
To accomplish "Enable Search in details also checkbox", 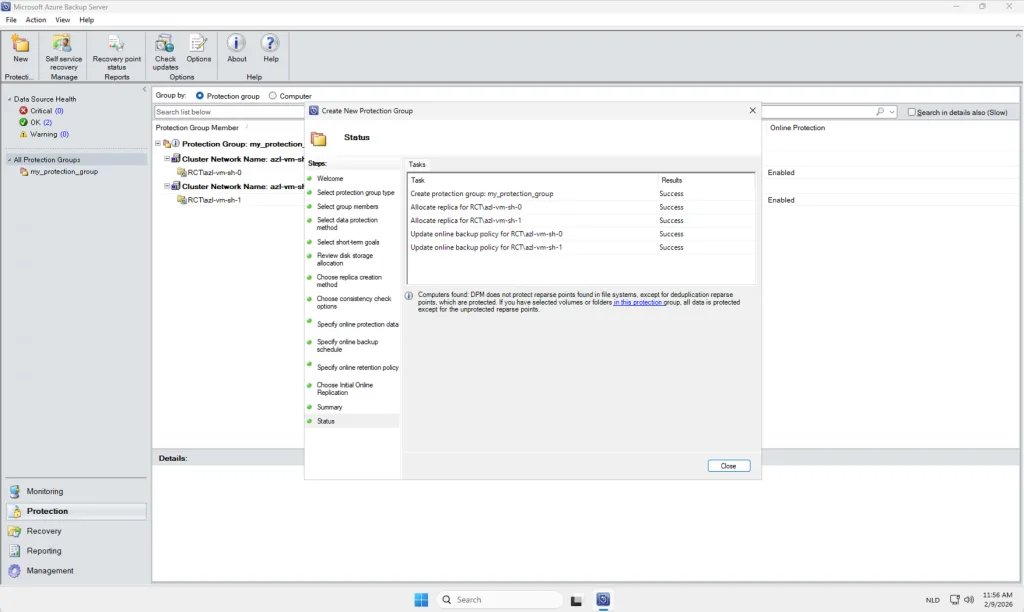I will [912, 112].
